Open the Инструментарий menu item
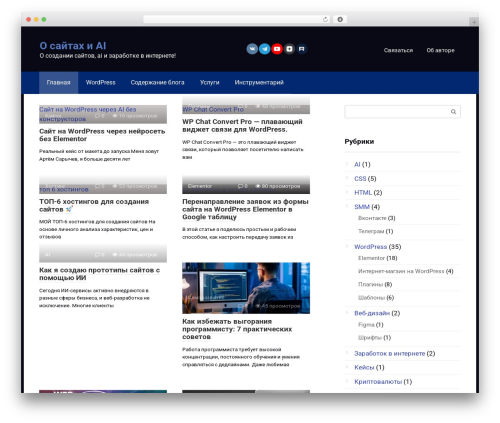 259,82
